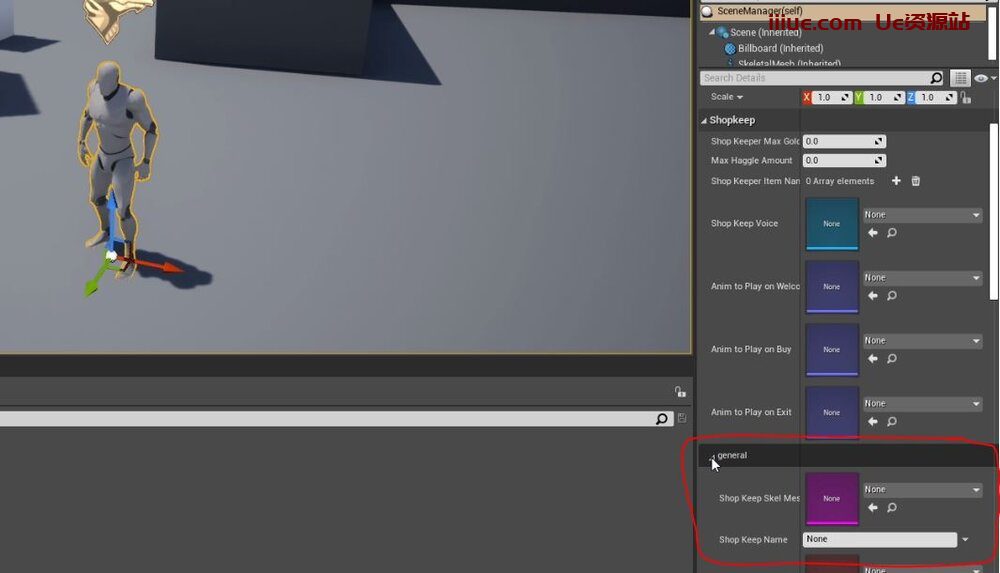Collapse the general category section
The width and height of the screenshot is (1000, 573).
[x=713, y=456]
